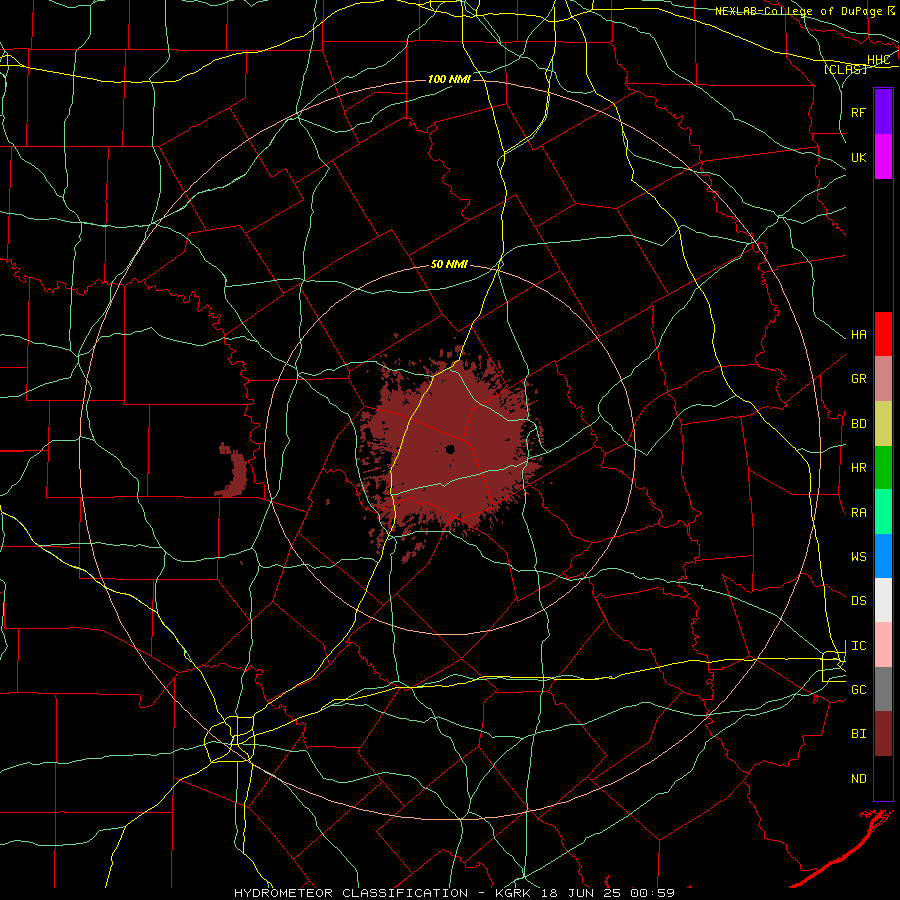Pick the BI dark red legend swatch
Image resolution: width=900 pixels, height=900 pixels.
click(x=883, y=734)
